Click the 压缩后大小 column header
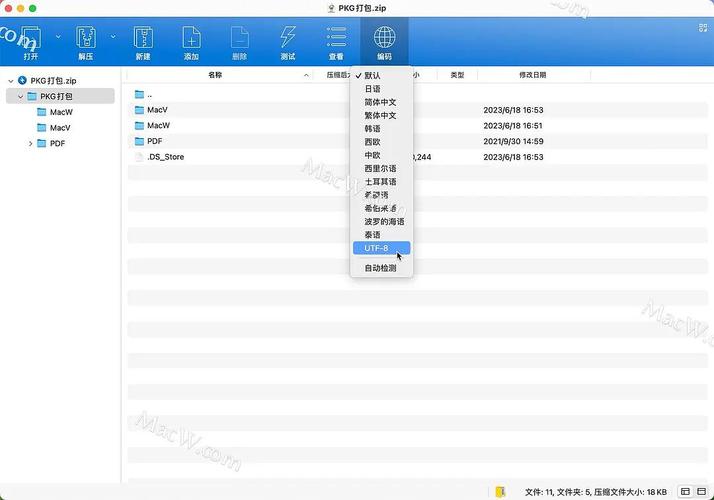 [x=338, y=75]
